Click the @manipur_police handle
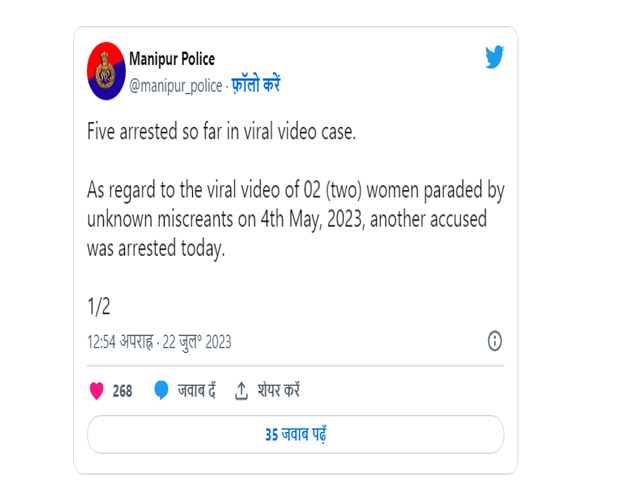Screen dimensions: 640x480 coord(176,86)
